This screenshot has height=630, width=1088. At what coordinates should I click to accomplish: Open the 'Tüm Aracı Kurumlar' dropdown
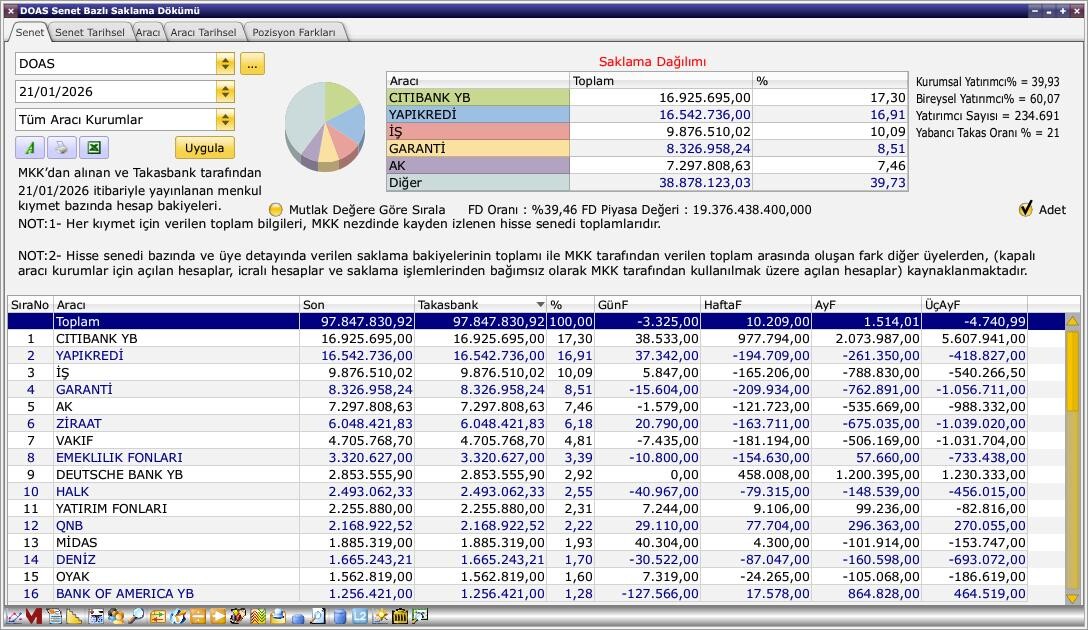pyautogui.click(x=225, y=120)
